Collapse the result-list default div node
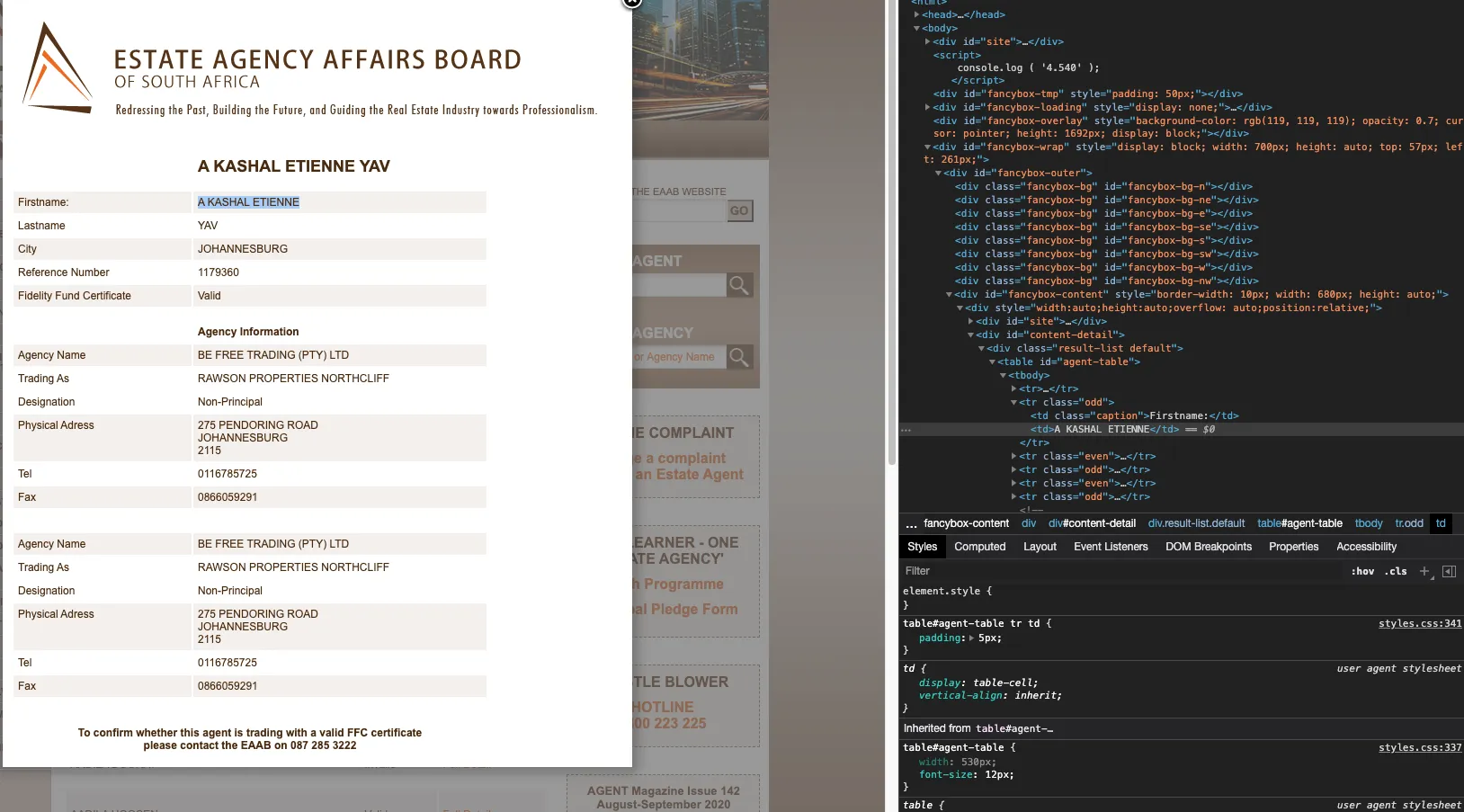The height and width of the screenshot is (812, 1464). [x=981, y=348]
